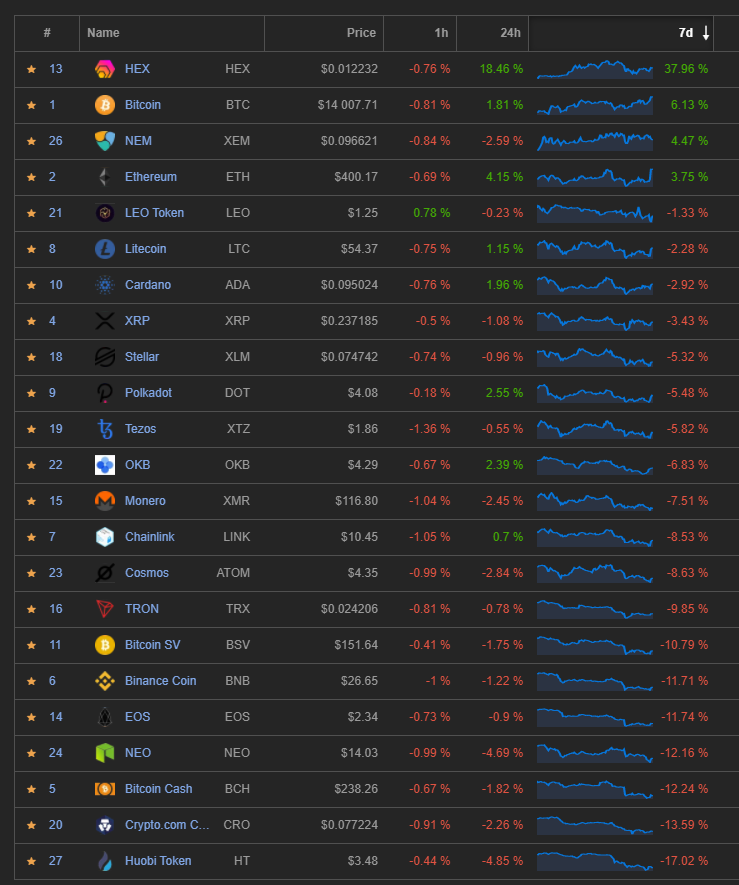The width and height of the screenshot is (739, 885).
Task: Reverse the 7d column sort arrow
Action: click(x=706, y=33)
